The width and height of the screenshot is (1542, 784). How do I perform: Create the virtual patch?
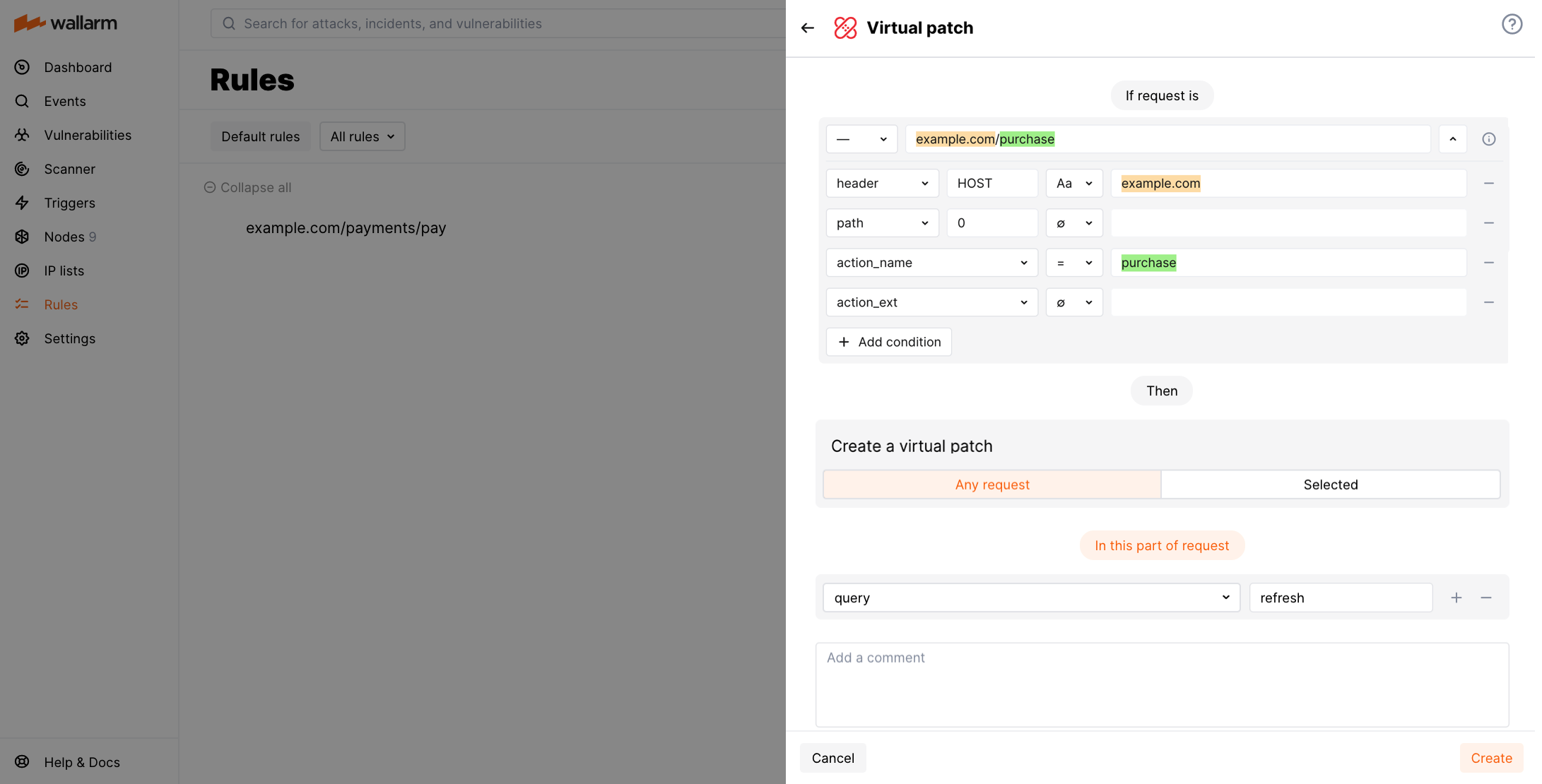(1491, 757)
